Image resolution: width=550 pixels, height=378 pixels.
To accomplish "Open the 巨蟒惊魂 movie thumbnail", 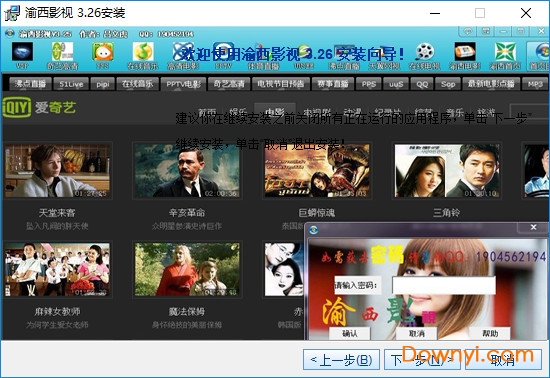I will [x=317, y=170].
